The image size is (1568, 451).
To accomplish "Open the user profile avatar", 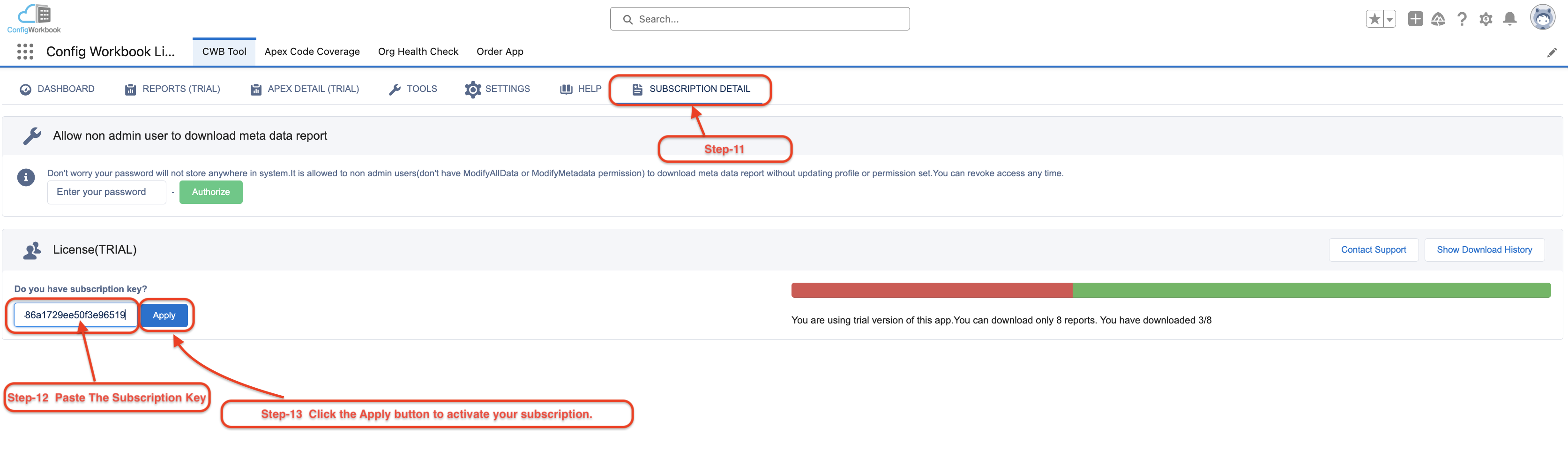I will coord(1542,18).
